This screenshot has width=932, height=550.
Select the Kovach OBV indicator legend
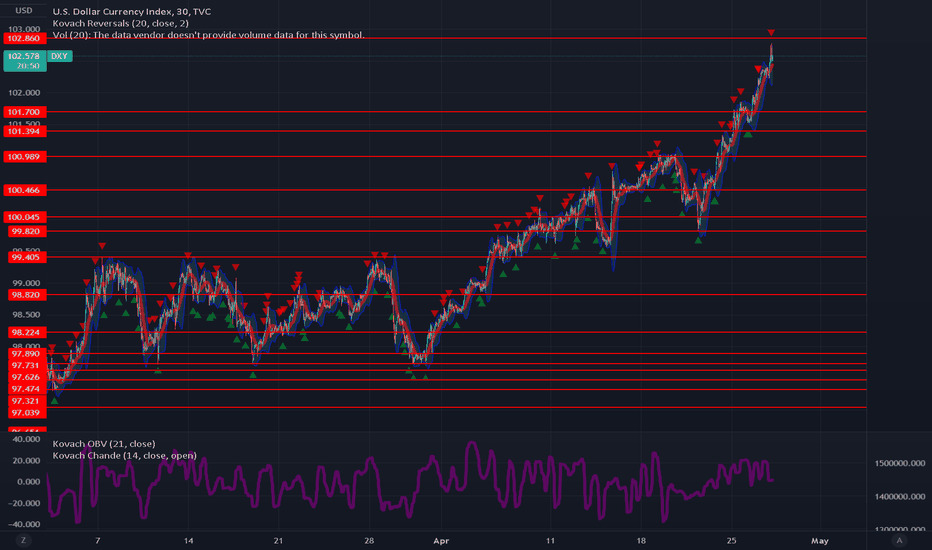[x=104, y=444]
